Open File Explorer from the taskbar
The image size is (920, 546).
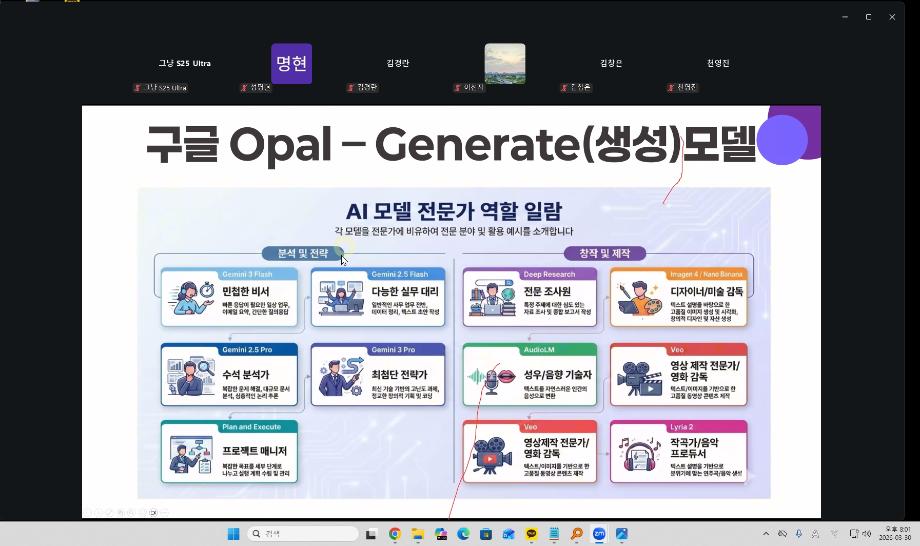[417, 534]
